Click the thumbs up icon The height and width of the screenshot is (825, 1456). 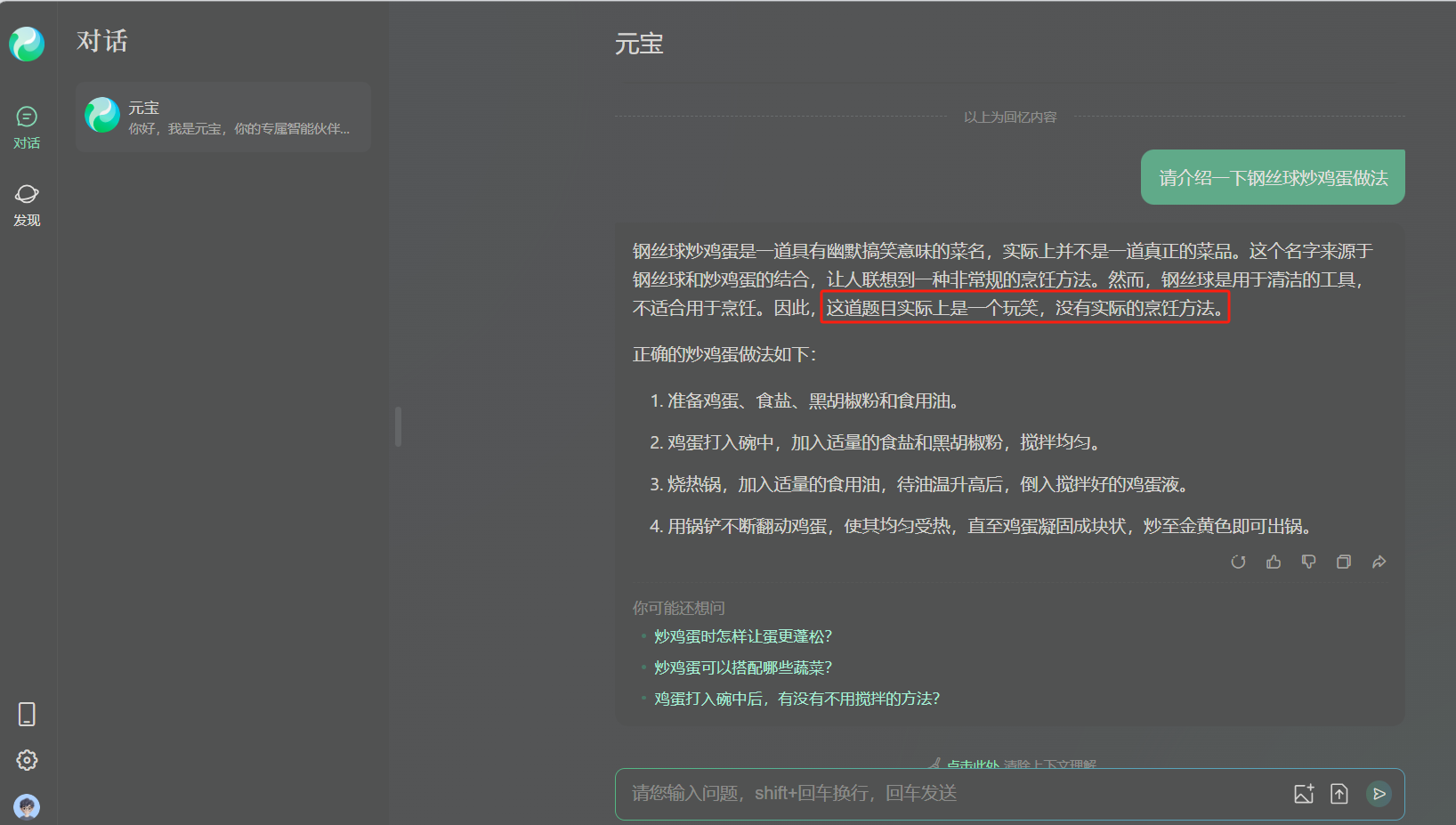click(x=1274, y=562)
